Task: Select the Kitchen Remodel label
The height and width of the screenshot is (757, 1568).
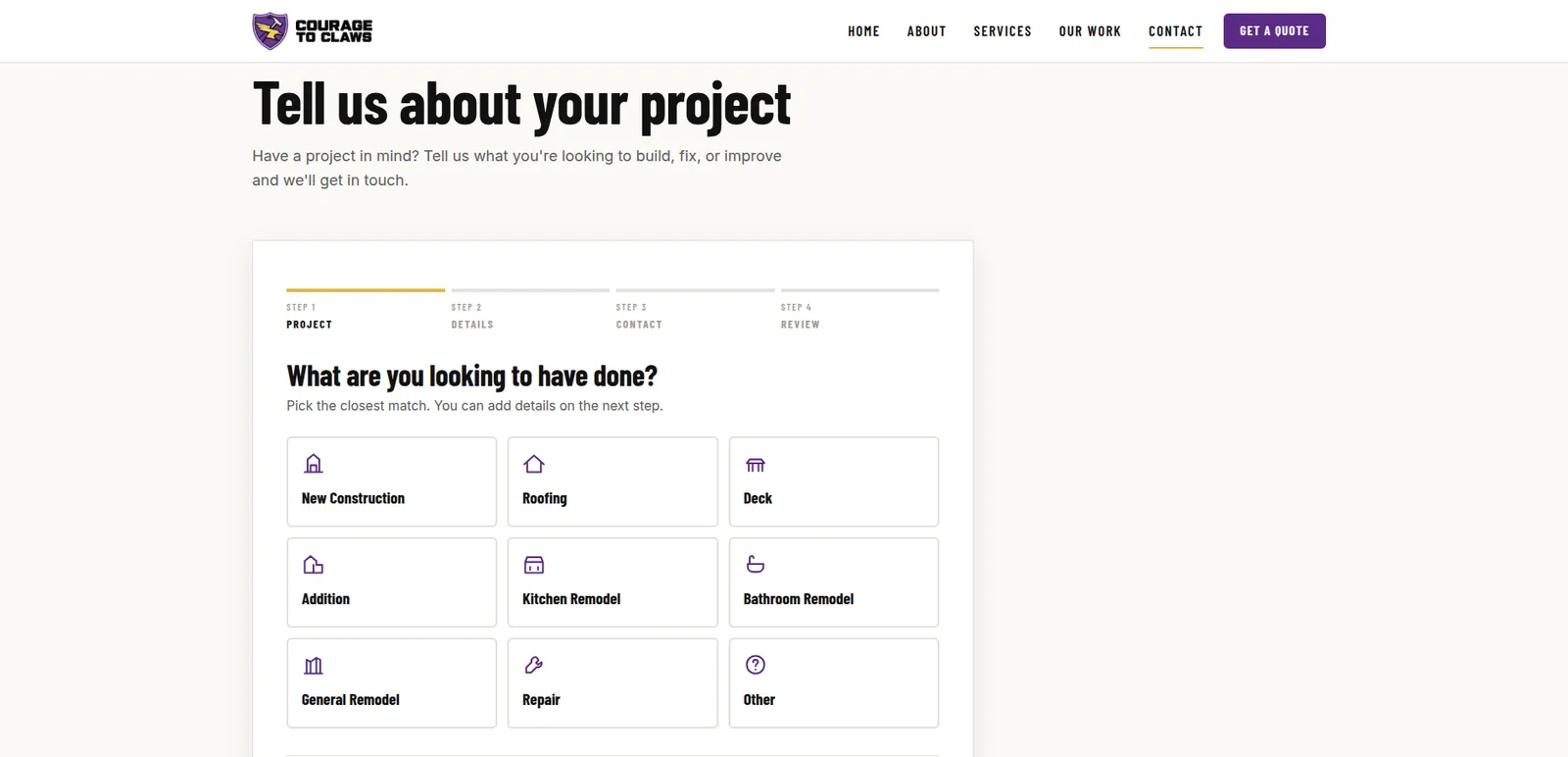Action: (x=571, y=599)
